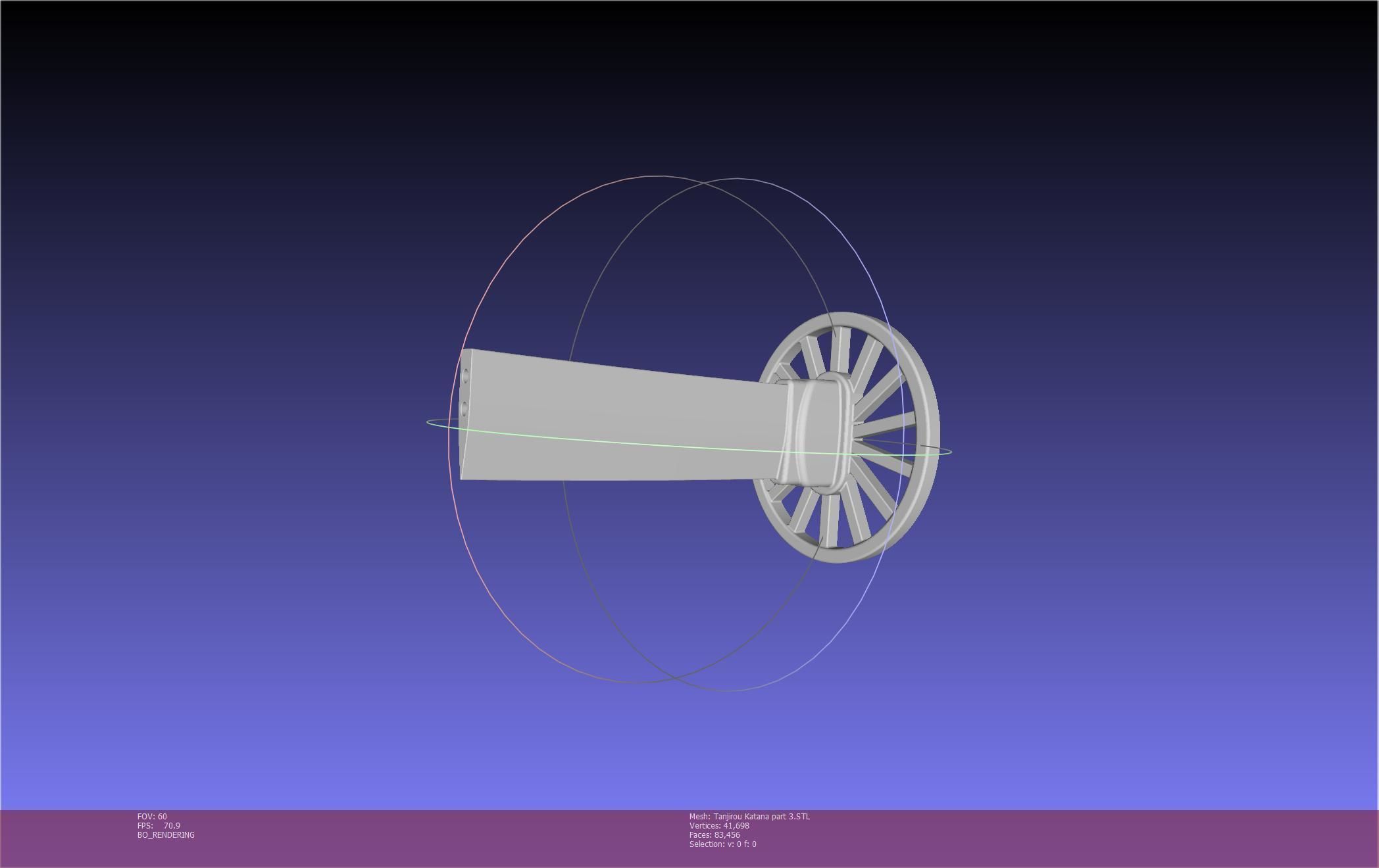The width and height of the screenshot is (1379, 868).
Task: Click the Faces: 83,456 info line
Action: [x=715, y=834]
